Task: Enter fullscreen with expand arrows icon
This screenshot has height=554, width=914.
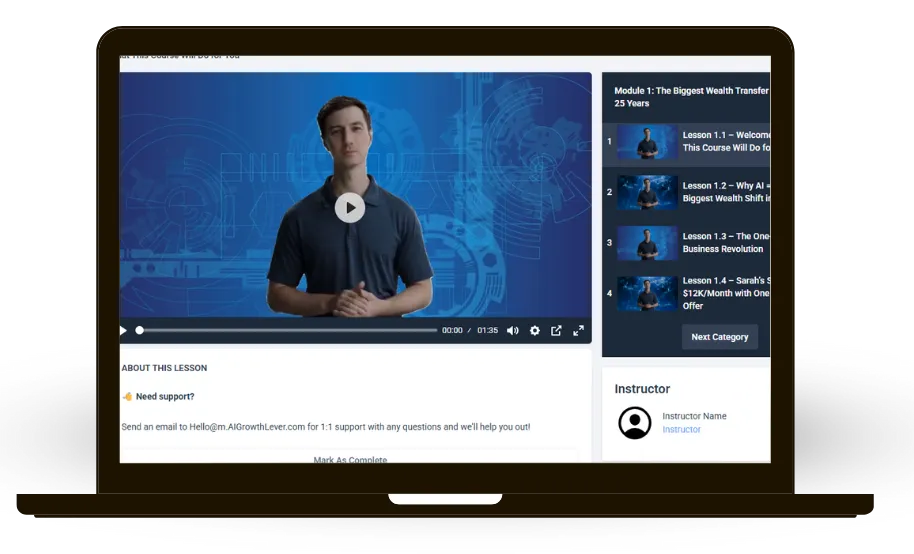Action: [578, 331]
